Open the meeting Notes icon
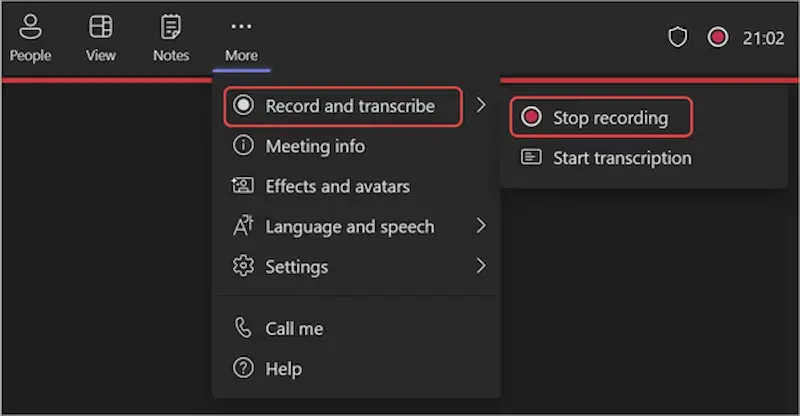Image resolution: width=800 pixels, height=416 pixels. coord(171,28)
